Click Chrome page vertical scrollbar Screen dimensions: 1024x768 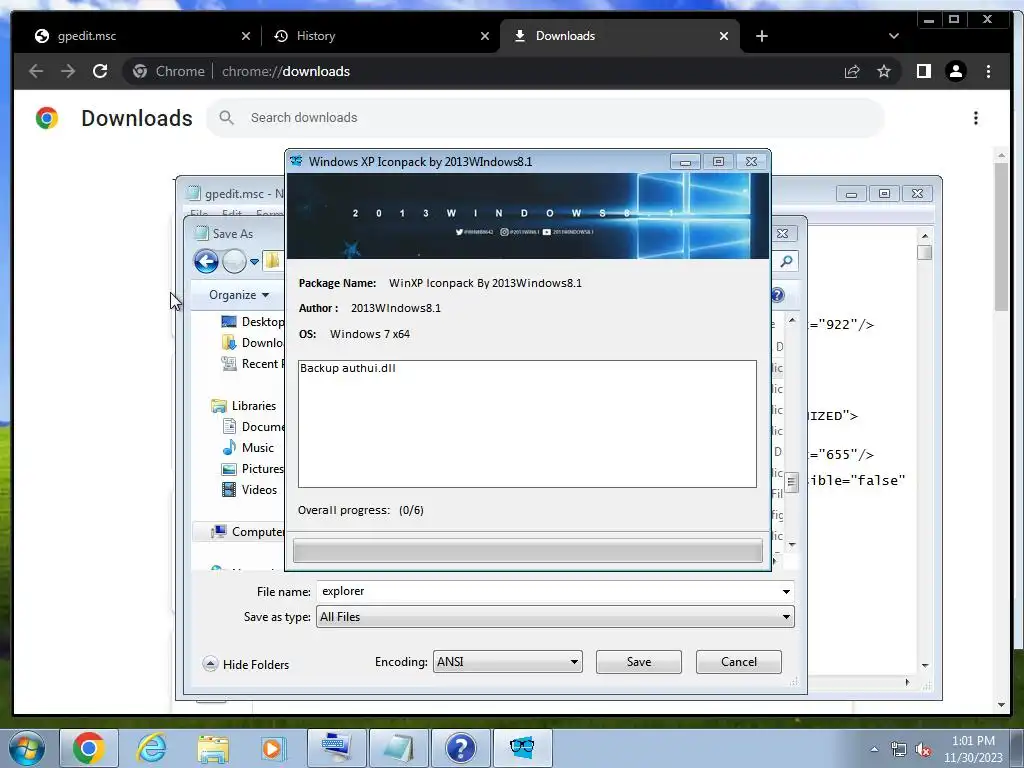pyautogui.click(x=1001, y=235)
